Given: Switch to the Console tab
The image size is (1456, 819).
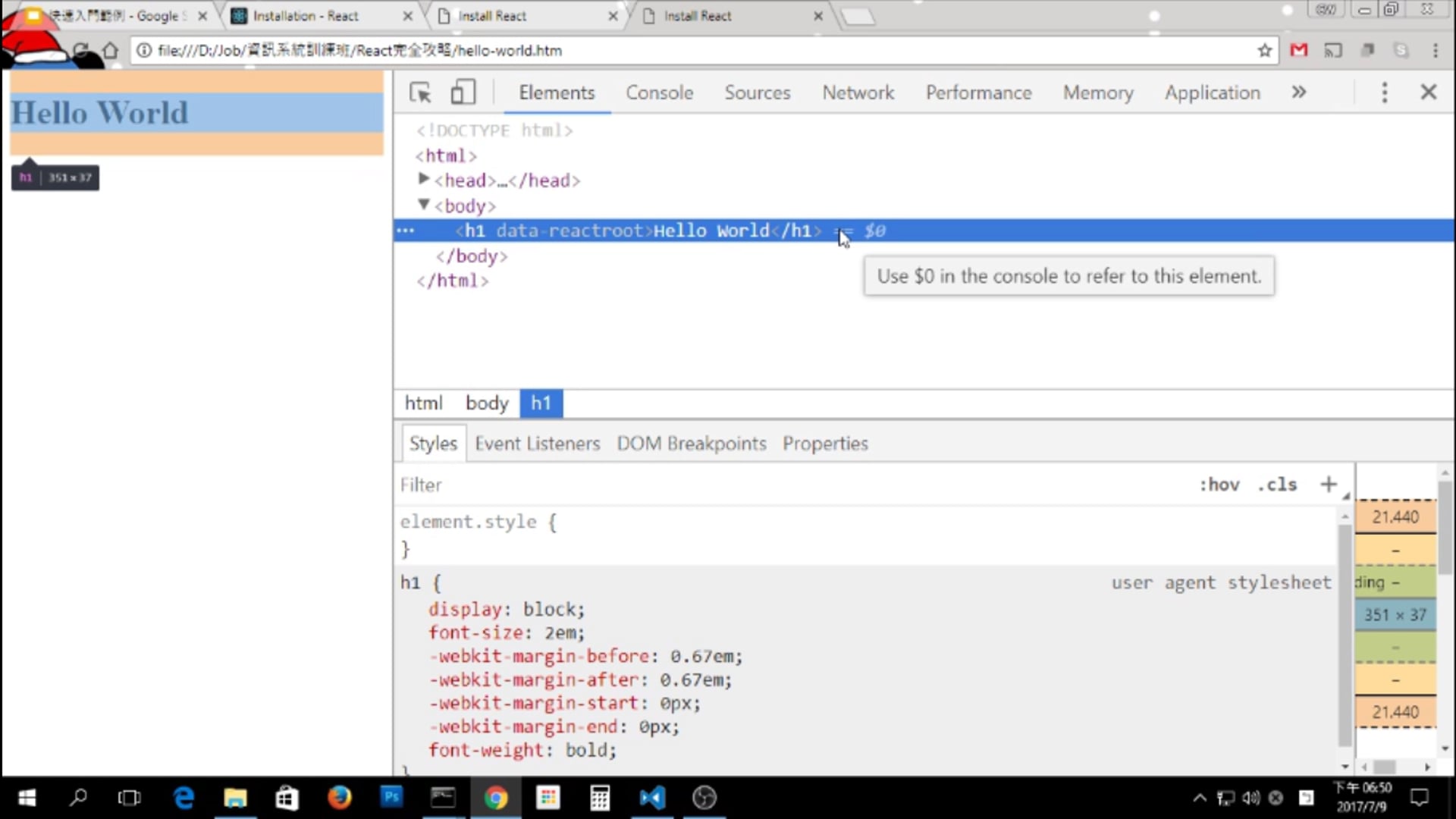Looking at the screenshot, I should click(x=659, y=93).
